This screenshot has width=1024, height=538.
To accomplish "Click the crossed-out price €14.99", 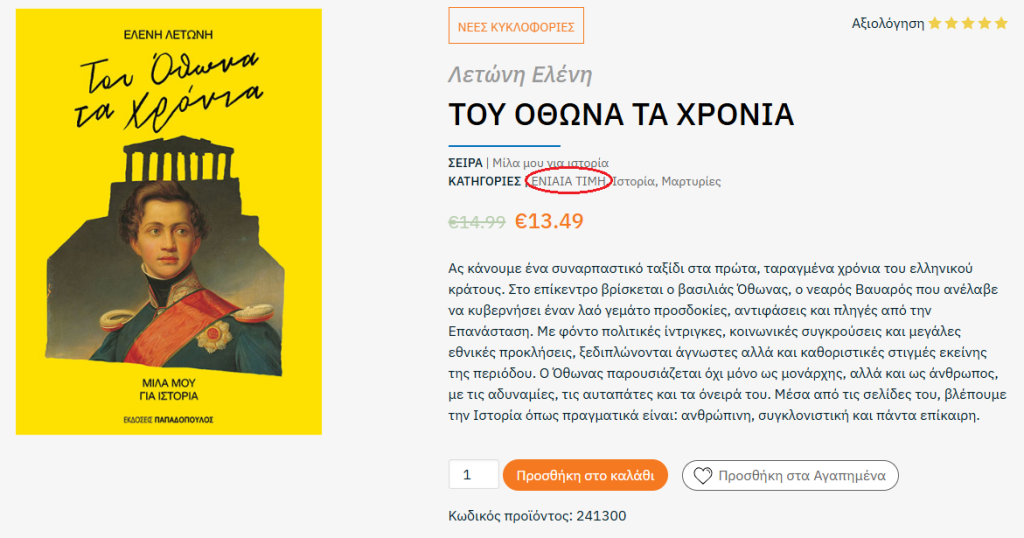I will tap(477, 222).
